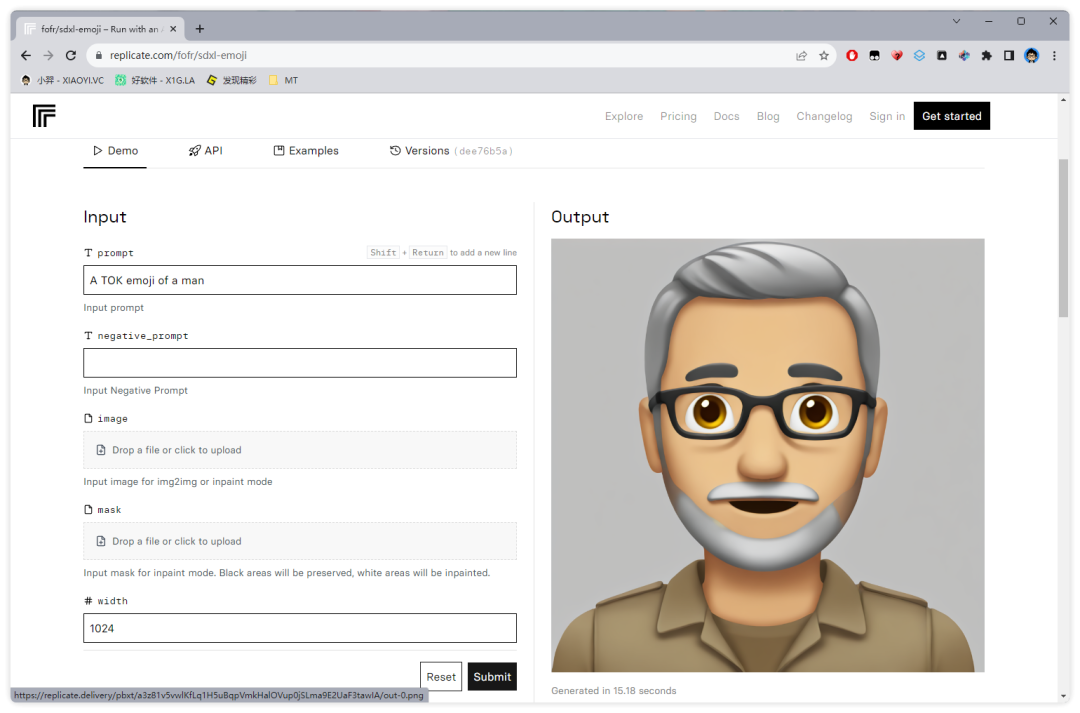Click the Get started button
Image resolution: width=1080 pixels, height=713 pixels.
point(951,116)
